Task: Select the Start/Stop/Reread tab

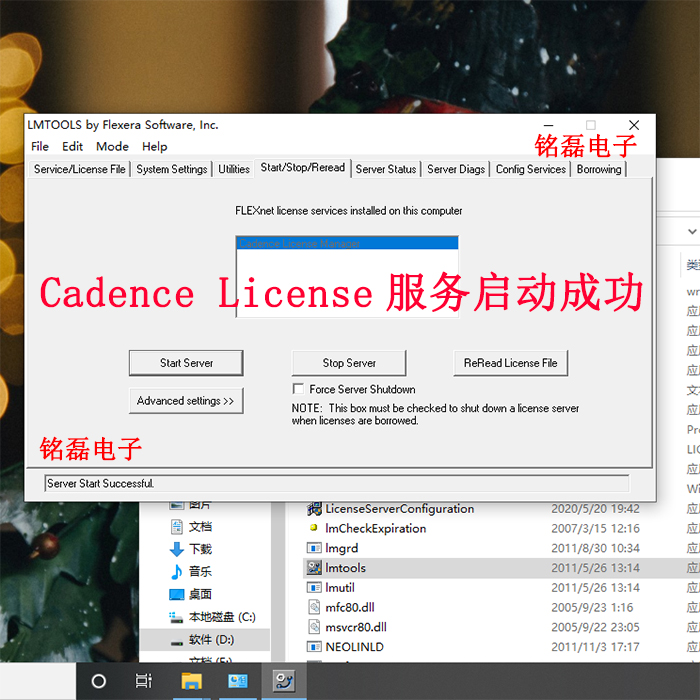Action: pos(303,167)
